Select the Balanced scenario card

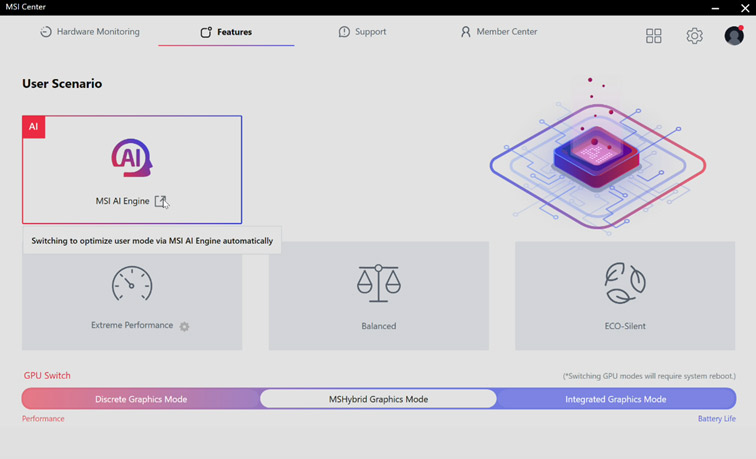coord(378,296)
